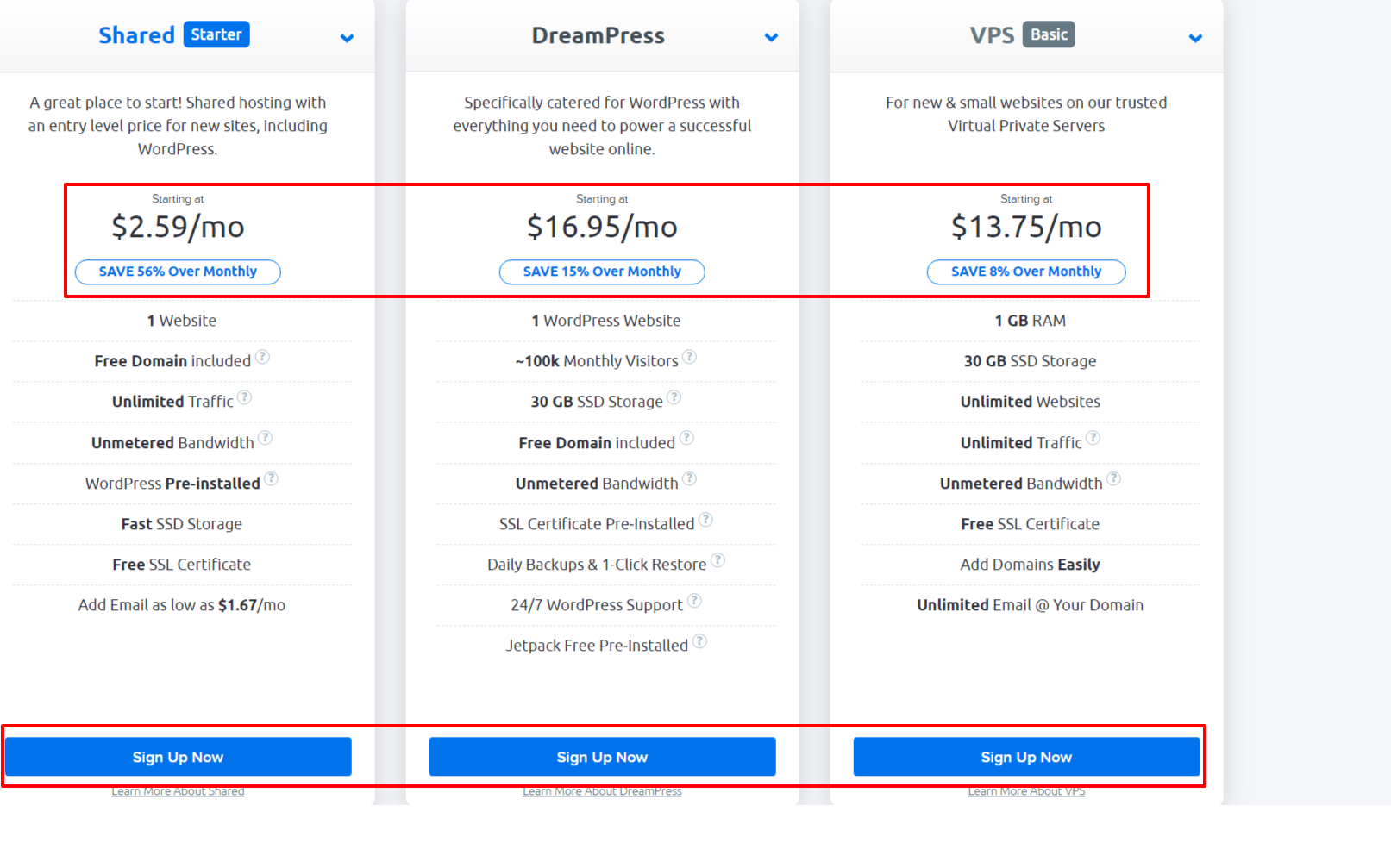Click 'Add Email as low as $1.67/mo'
Screen dimensions: 1391x868
coord(182,605)
